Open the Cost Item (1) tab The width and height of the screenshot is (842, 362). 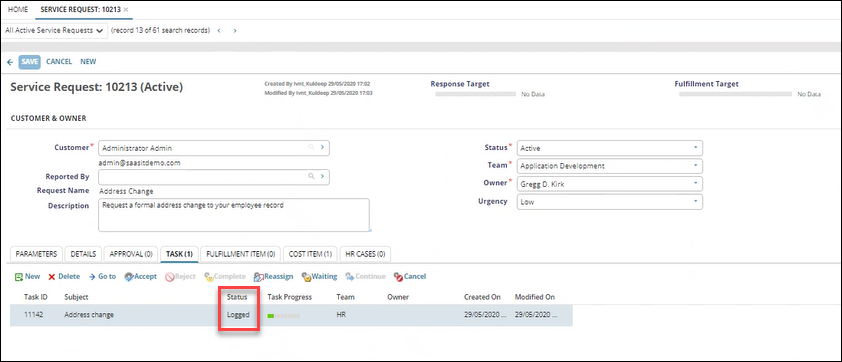point(310,254)
